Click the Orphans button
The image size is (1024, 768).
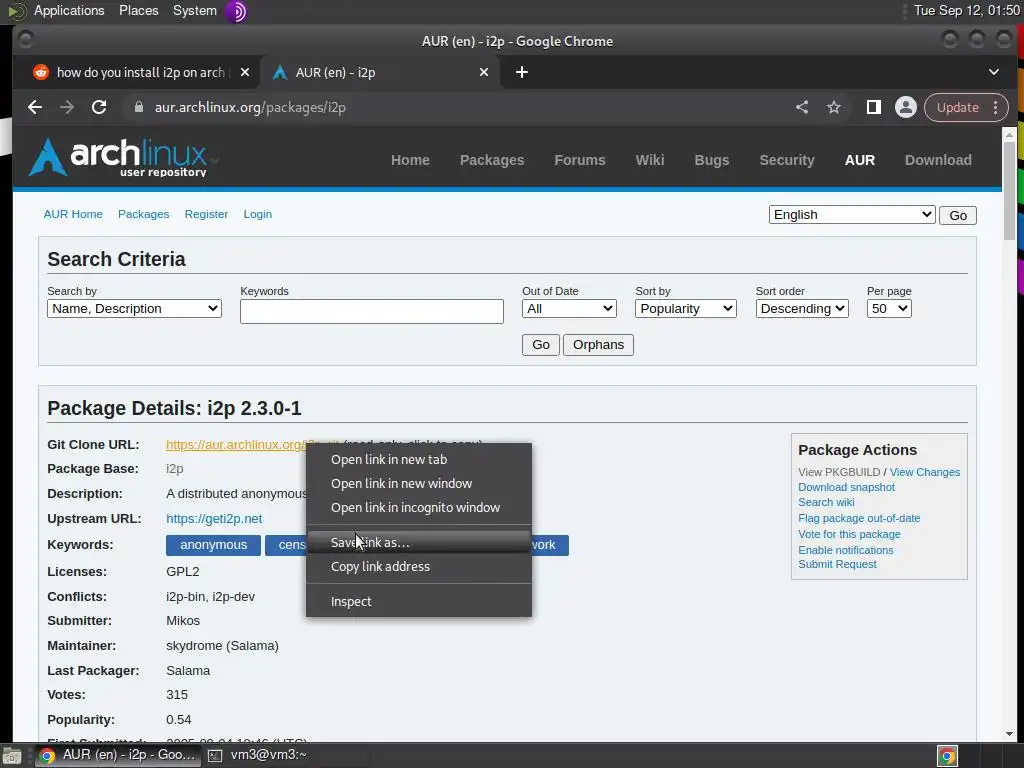click(598, 345)
